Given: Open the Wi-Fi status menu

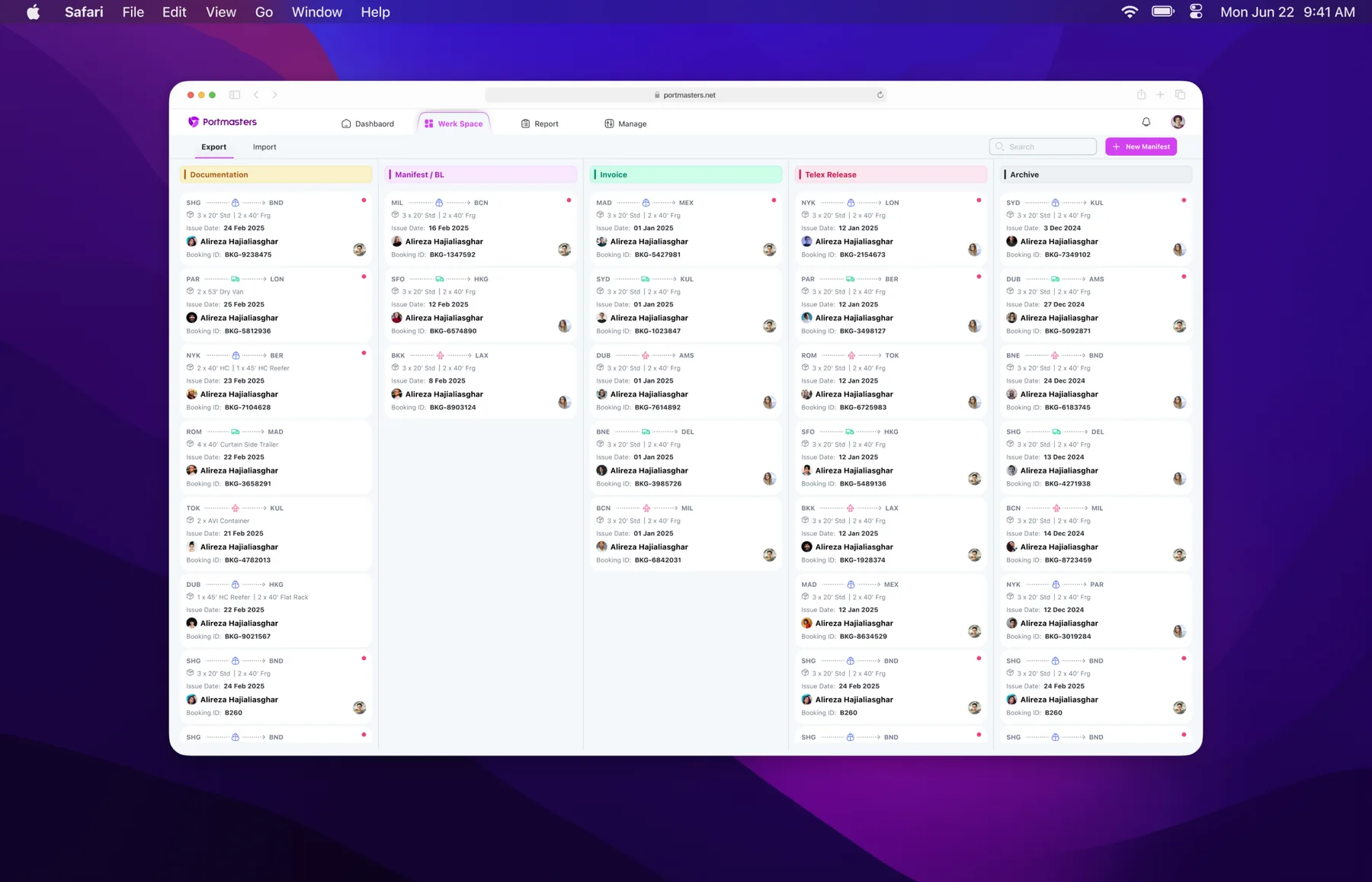Looking at the screenshot, I should [1130, 11].
